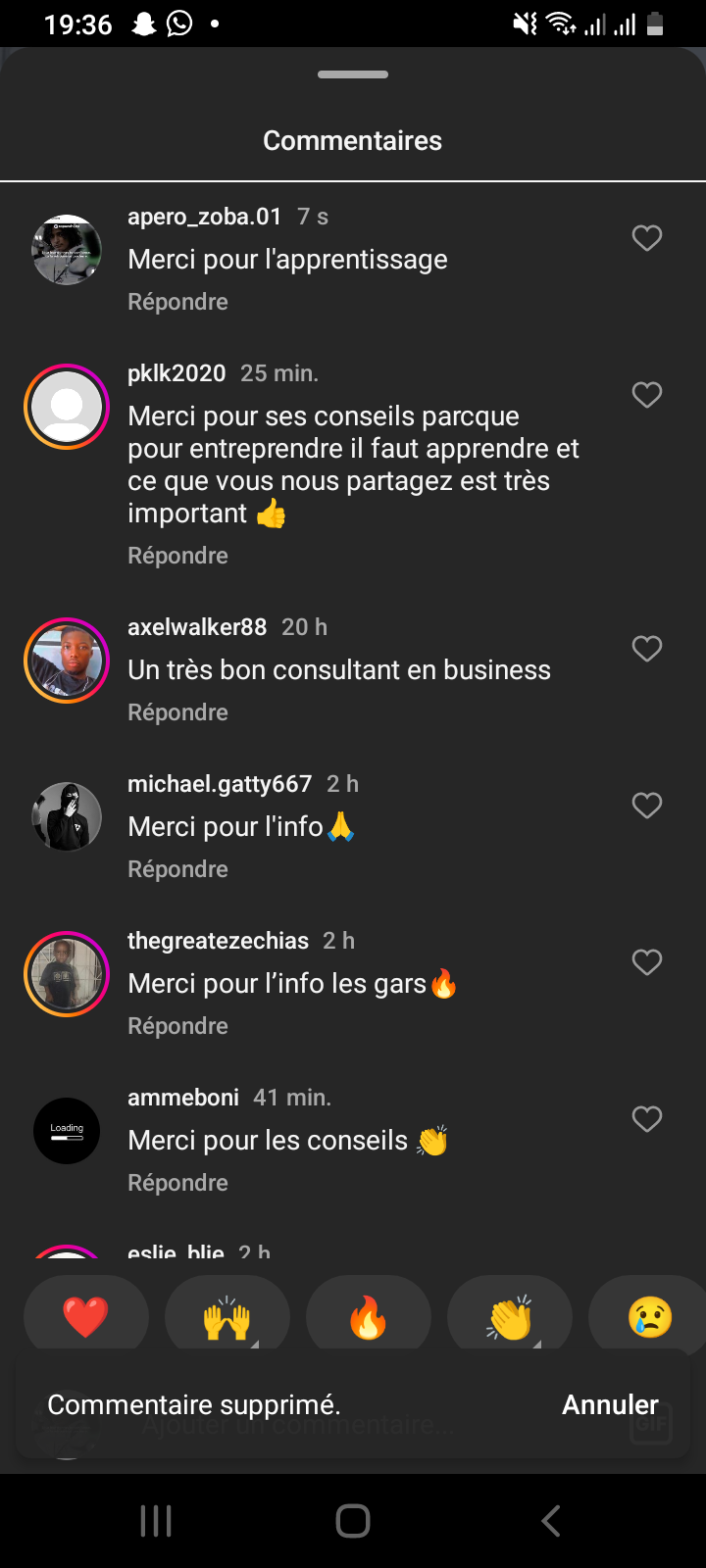Send clapping hands emoji reaction

point(510,1316)
